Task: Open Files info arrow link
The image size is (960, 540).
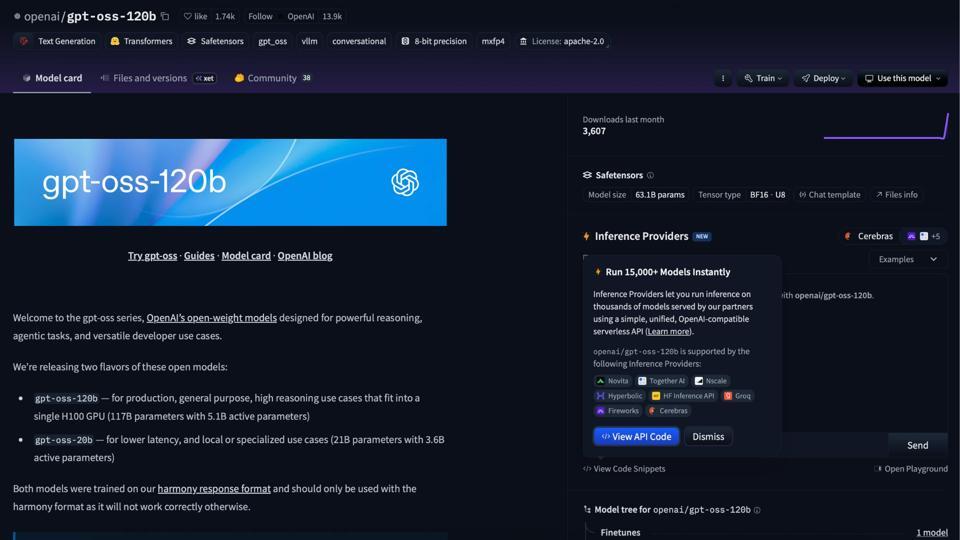Action: [x=896, y=195]
